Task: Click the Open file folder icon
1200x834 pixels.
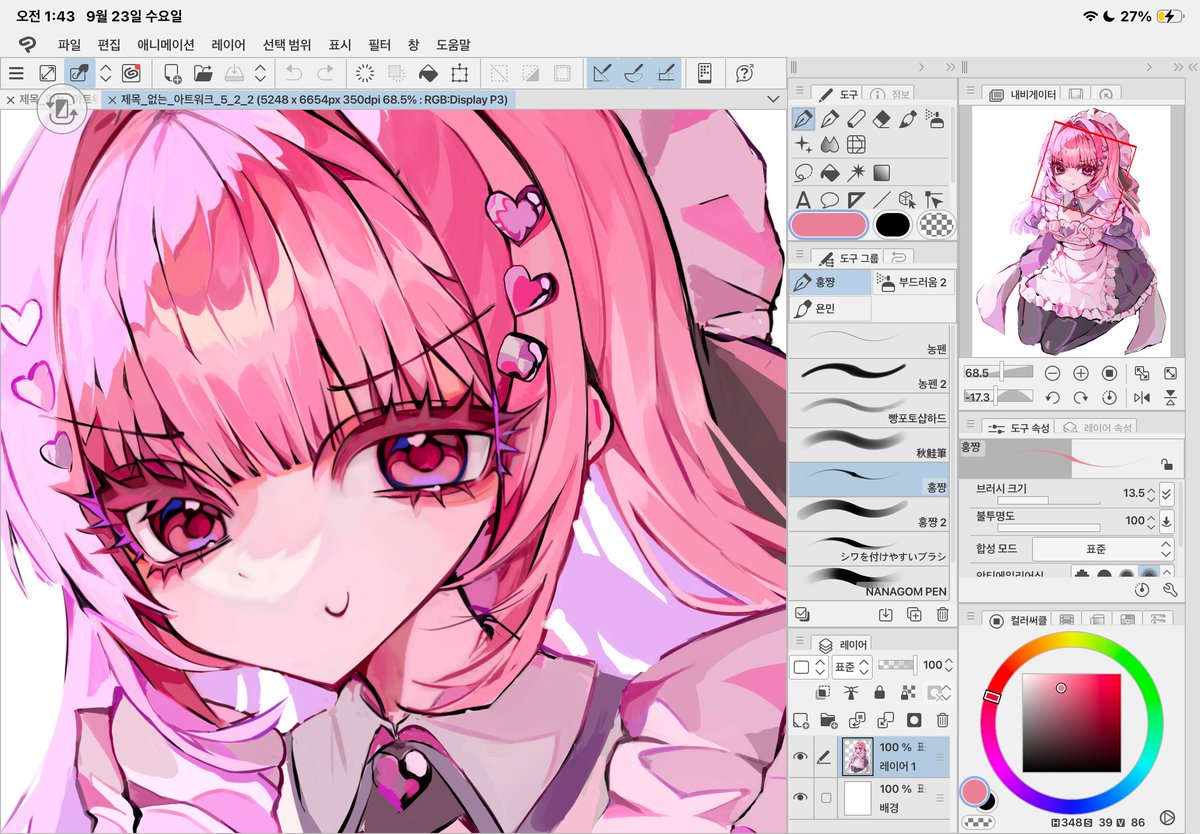Action: [x=203, y=73]
